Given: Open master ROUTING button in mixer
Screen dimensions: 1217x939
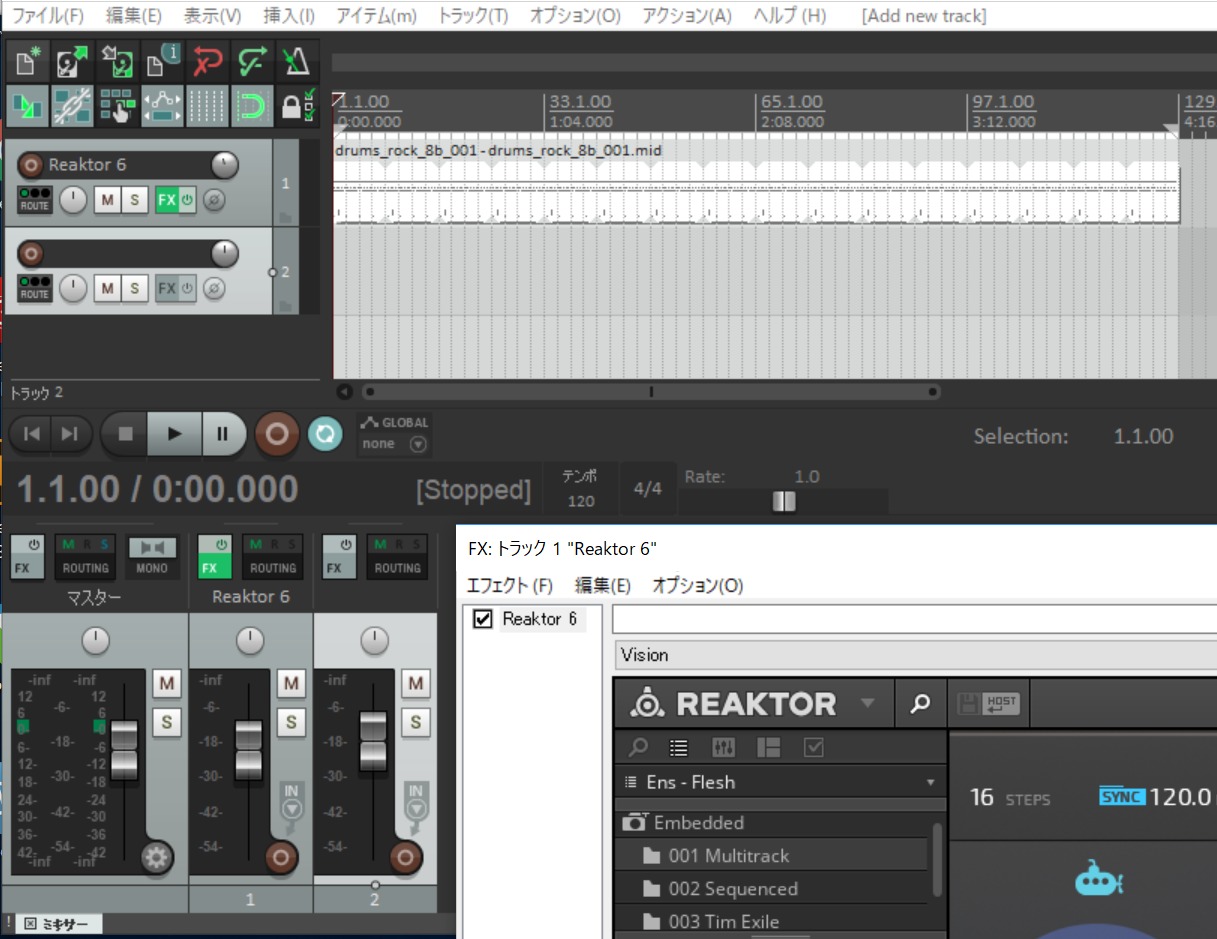Looking at the screenshot, I should point(86,558).
